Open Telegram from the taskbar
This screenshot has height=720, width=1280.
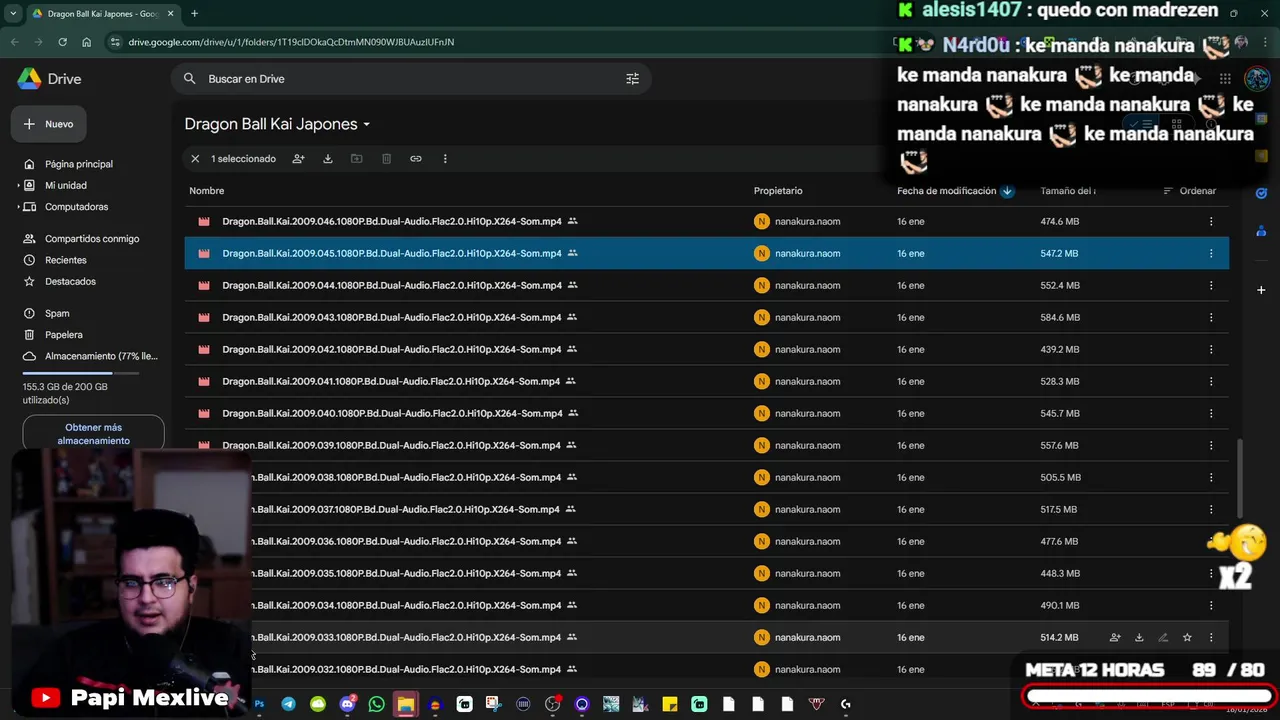(x=288, y=704)
